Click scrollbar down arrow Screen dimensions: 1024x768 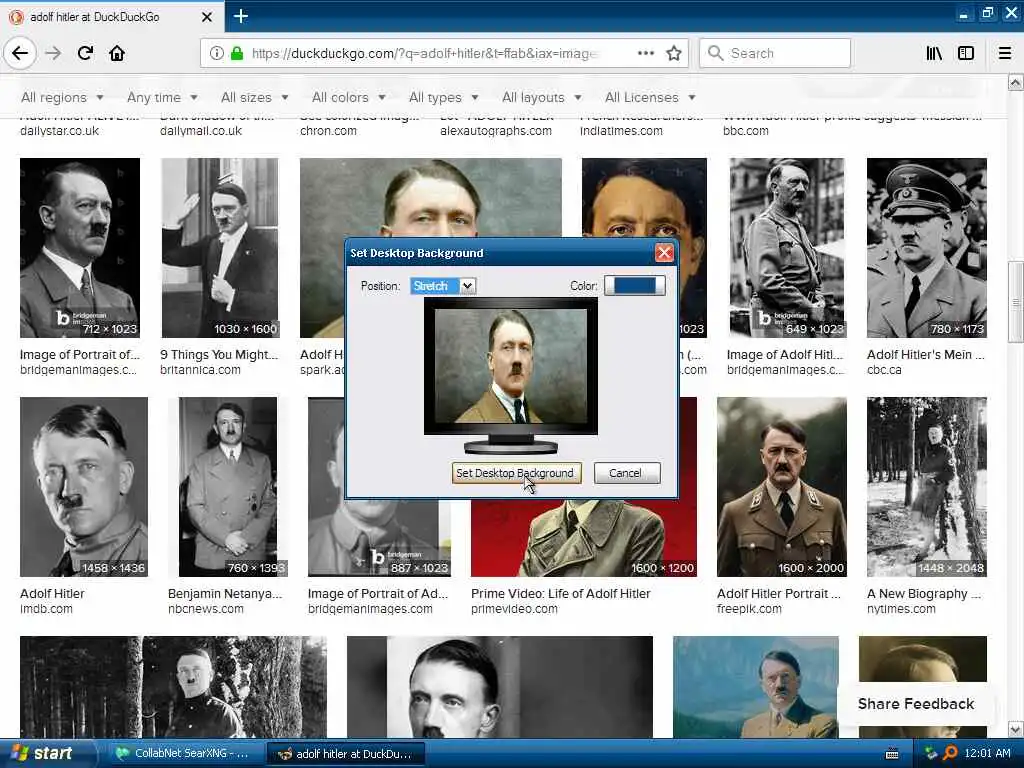(1015, 729)
